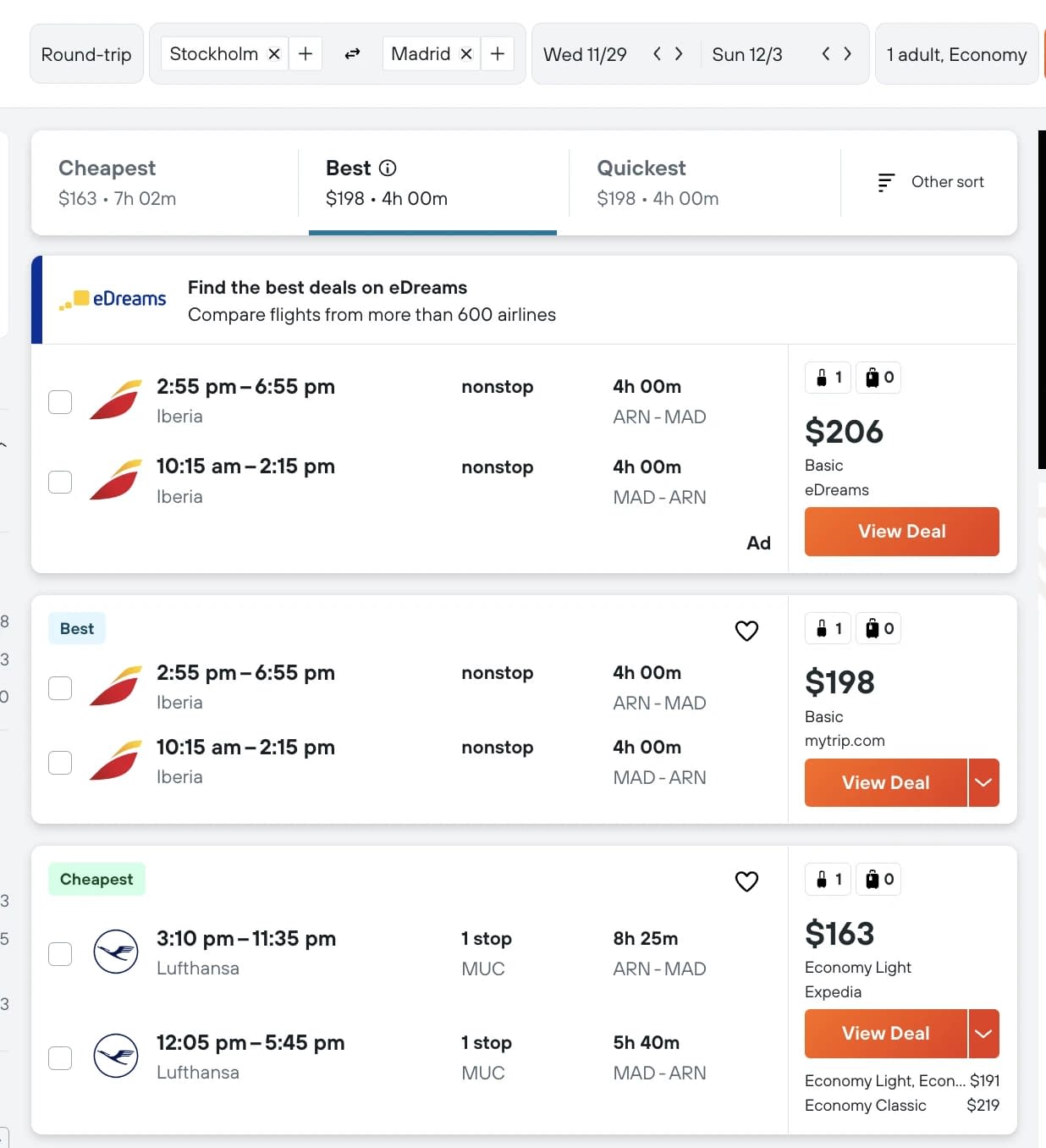
Task: Sort results by Cheapest tab
Action: point(164,183)
